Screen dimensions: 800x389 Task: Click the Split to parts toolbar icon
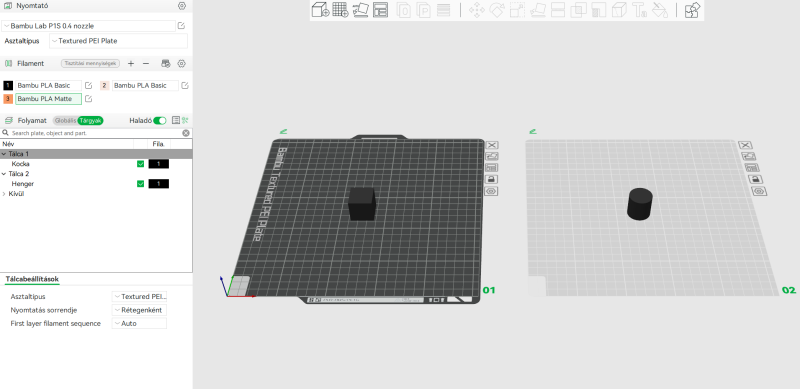pos(423,10)
